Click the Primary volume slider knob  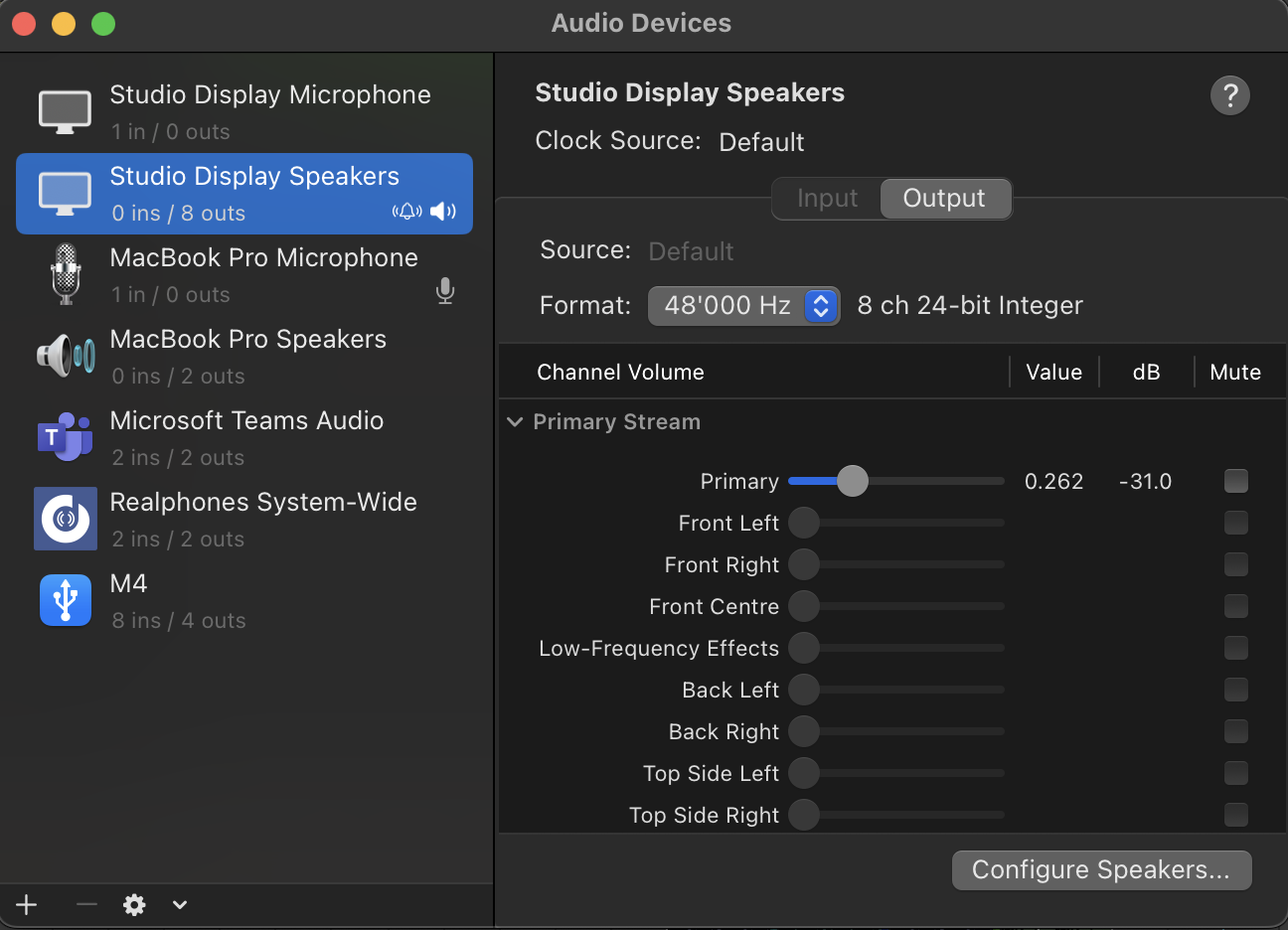coord(853,481)
